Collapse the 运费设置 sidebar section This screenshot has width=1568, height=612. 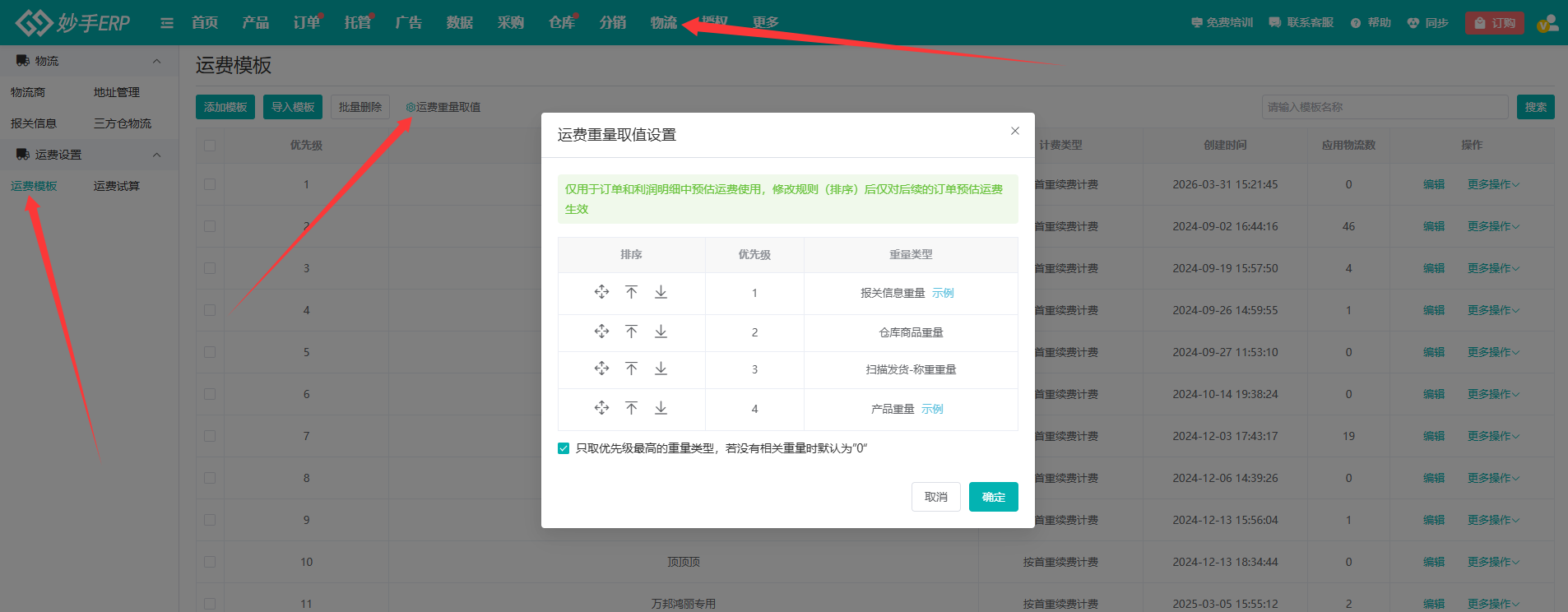[x=156, y=155]
